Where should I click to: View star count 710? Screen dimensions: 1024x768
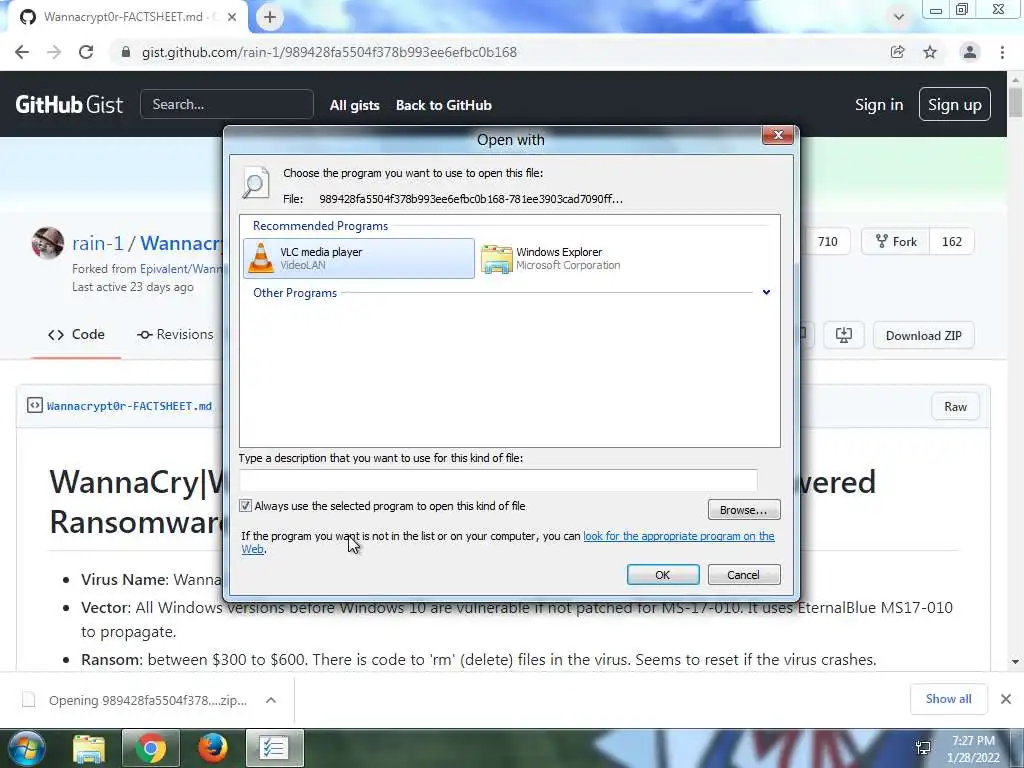pos(827,242)
